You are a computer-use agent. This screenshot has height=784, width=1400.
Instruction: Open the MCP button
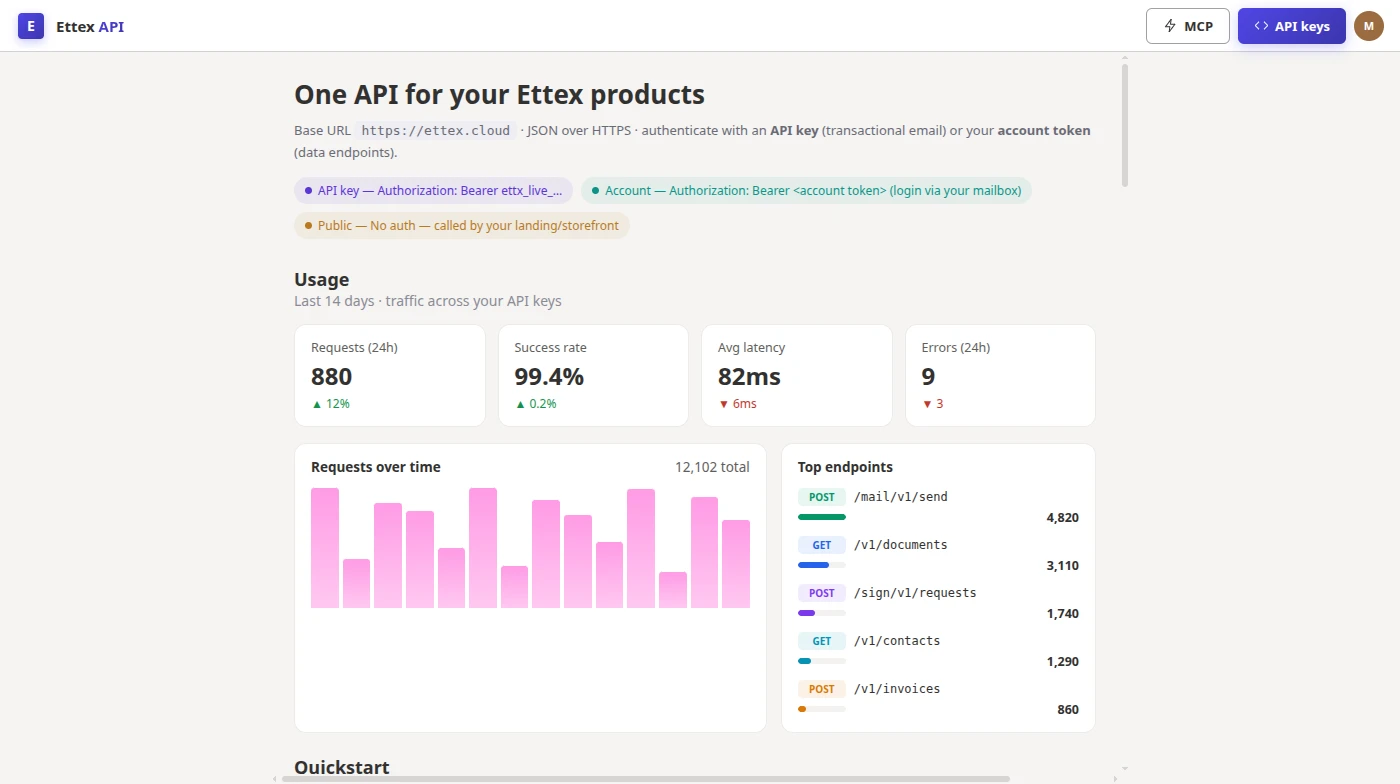tap(1188, 26)
